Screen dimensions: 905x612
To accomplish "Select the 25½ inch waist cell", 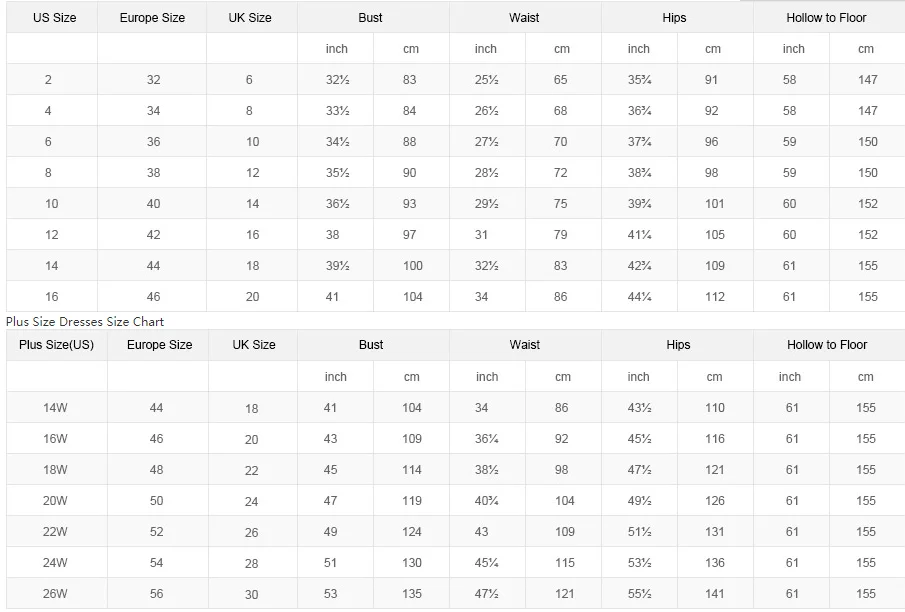I will coord(487,80).
